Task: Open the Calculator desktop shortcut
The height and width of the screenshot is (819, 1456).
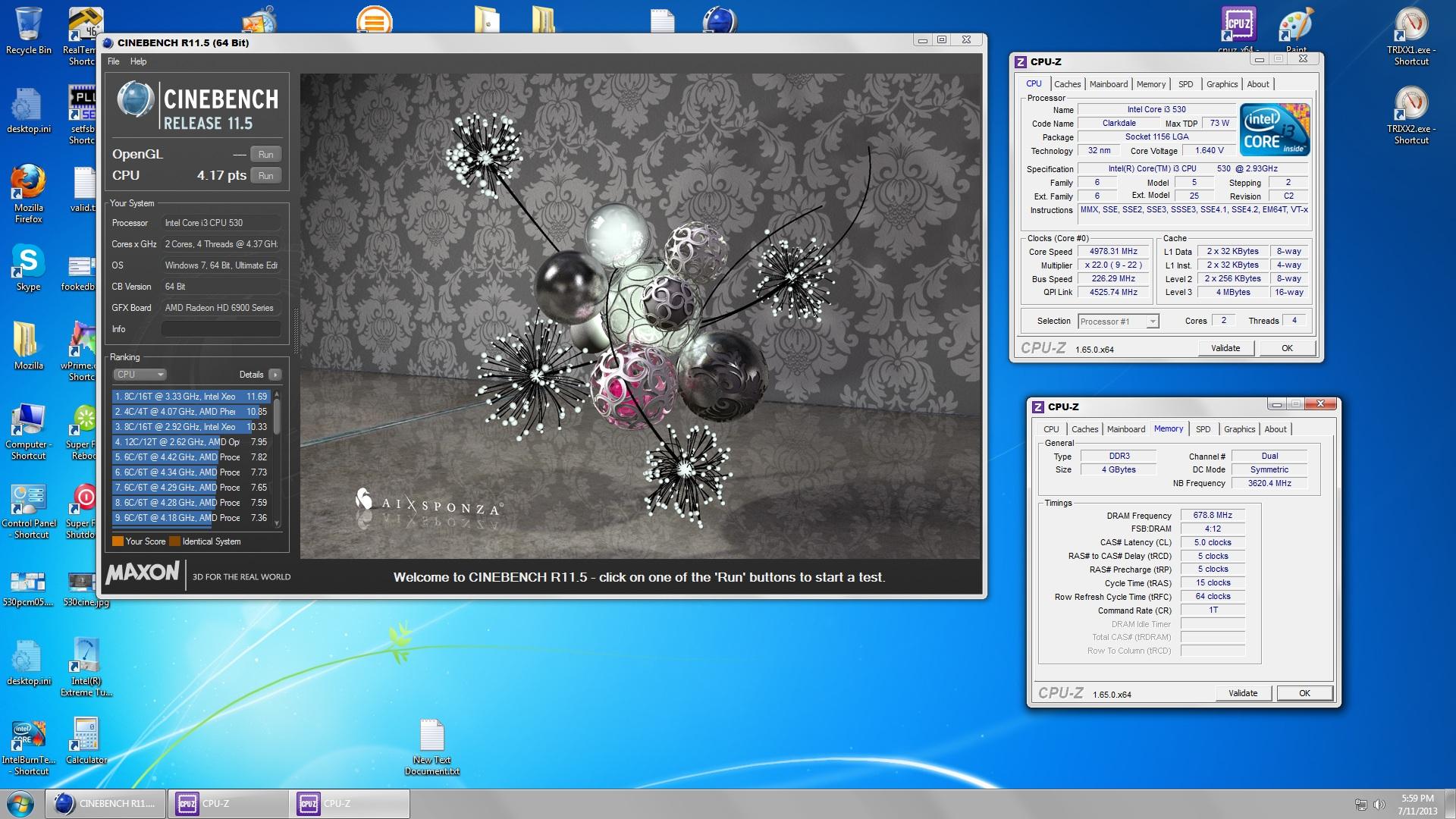Action: (x=86, y=741)
